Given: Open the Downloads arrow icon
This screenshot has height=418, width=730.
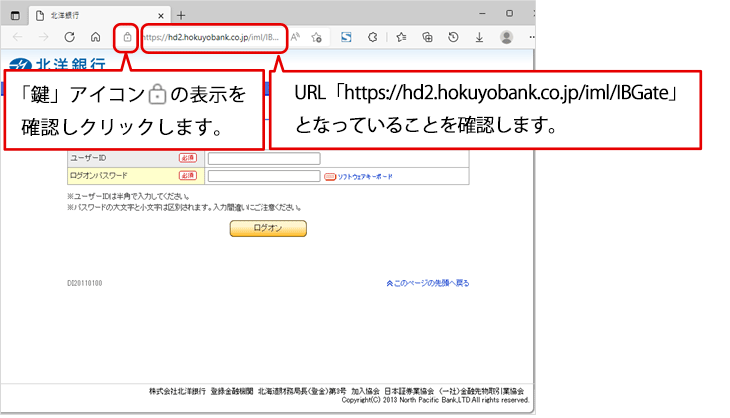Looking at the screenshot, I should coord(479,37).
